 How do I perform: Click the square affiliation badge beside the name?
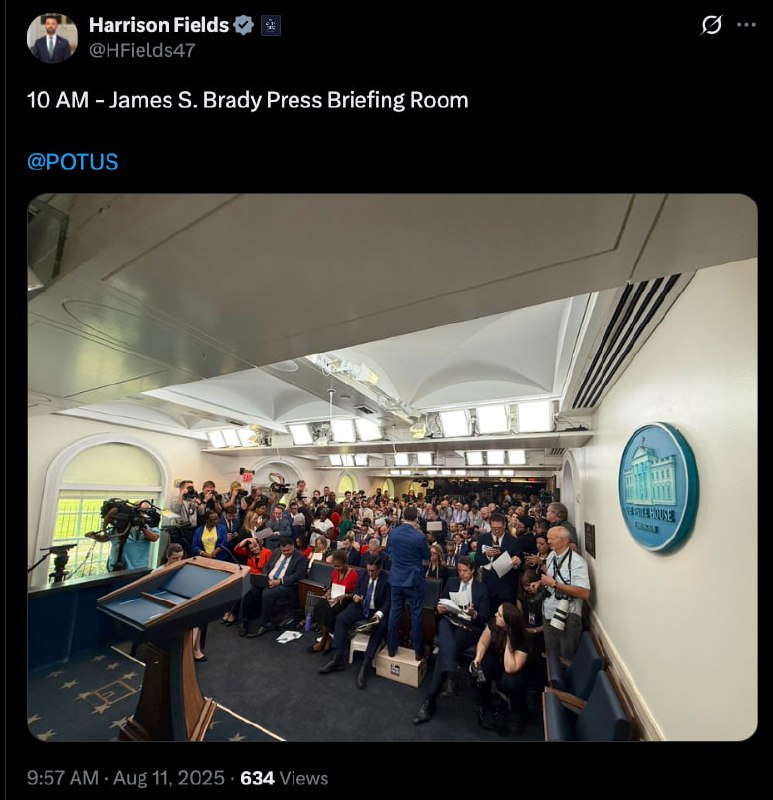(271, 26)
